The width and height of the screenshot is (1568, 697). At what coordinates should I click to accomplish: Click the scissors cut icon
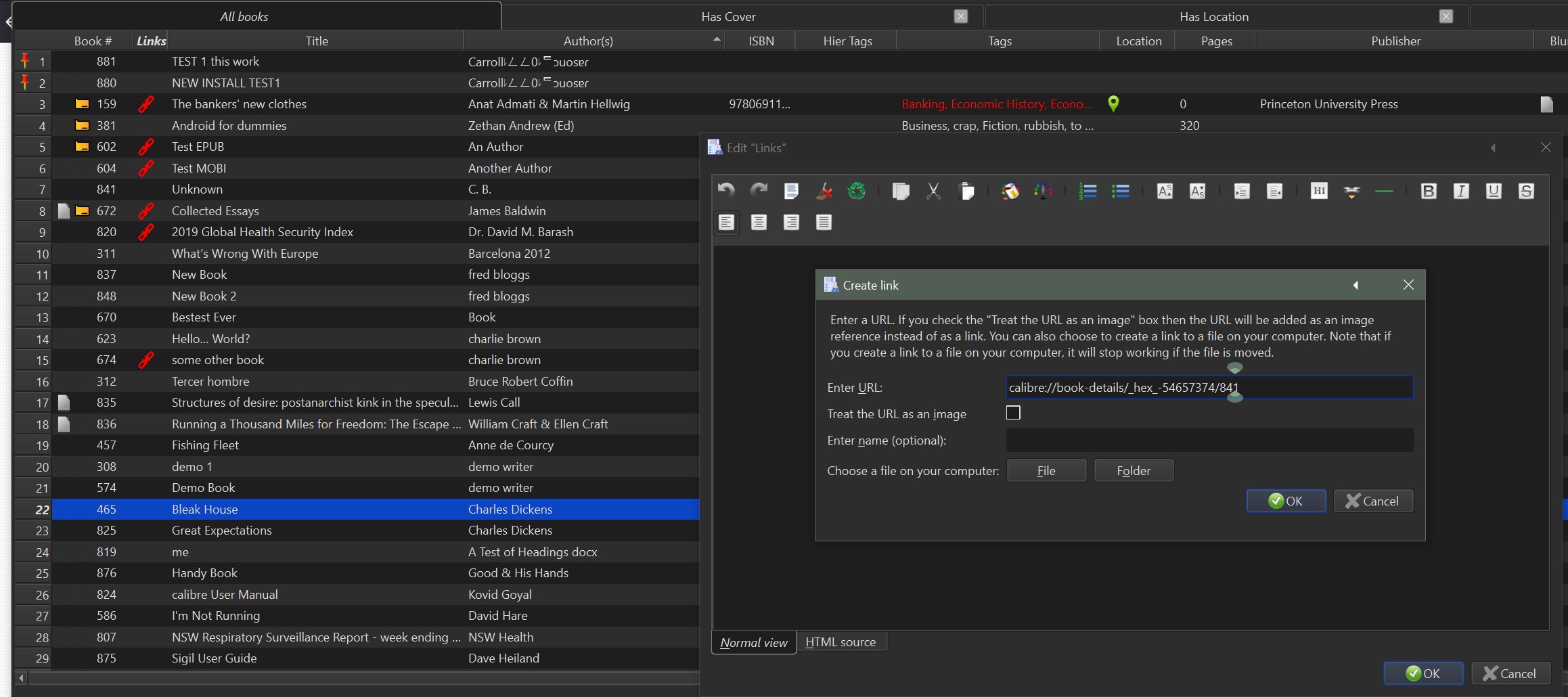click(x=933, y=192)
